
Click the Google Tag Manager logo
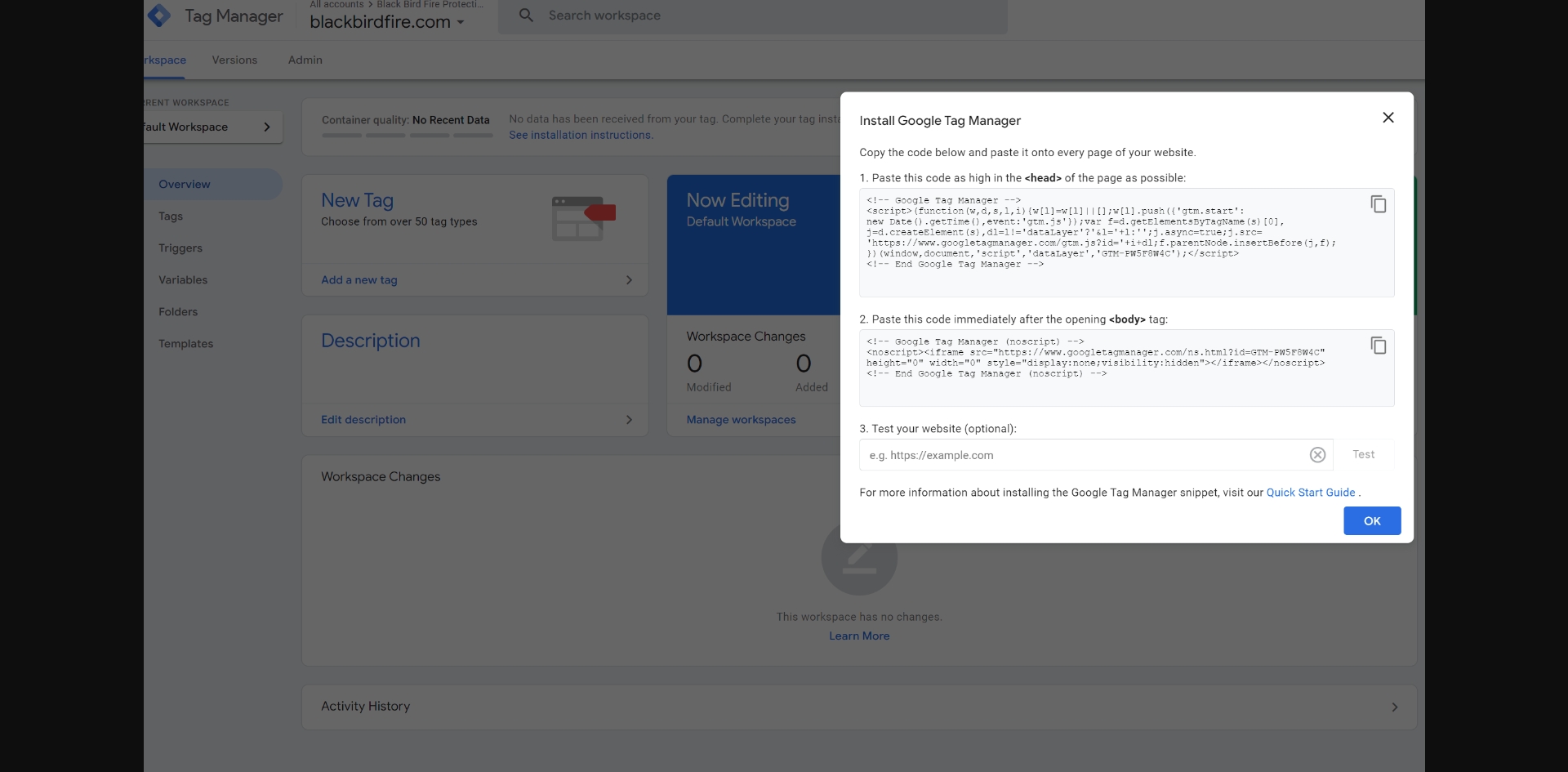coord(159,15)
